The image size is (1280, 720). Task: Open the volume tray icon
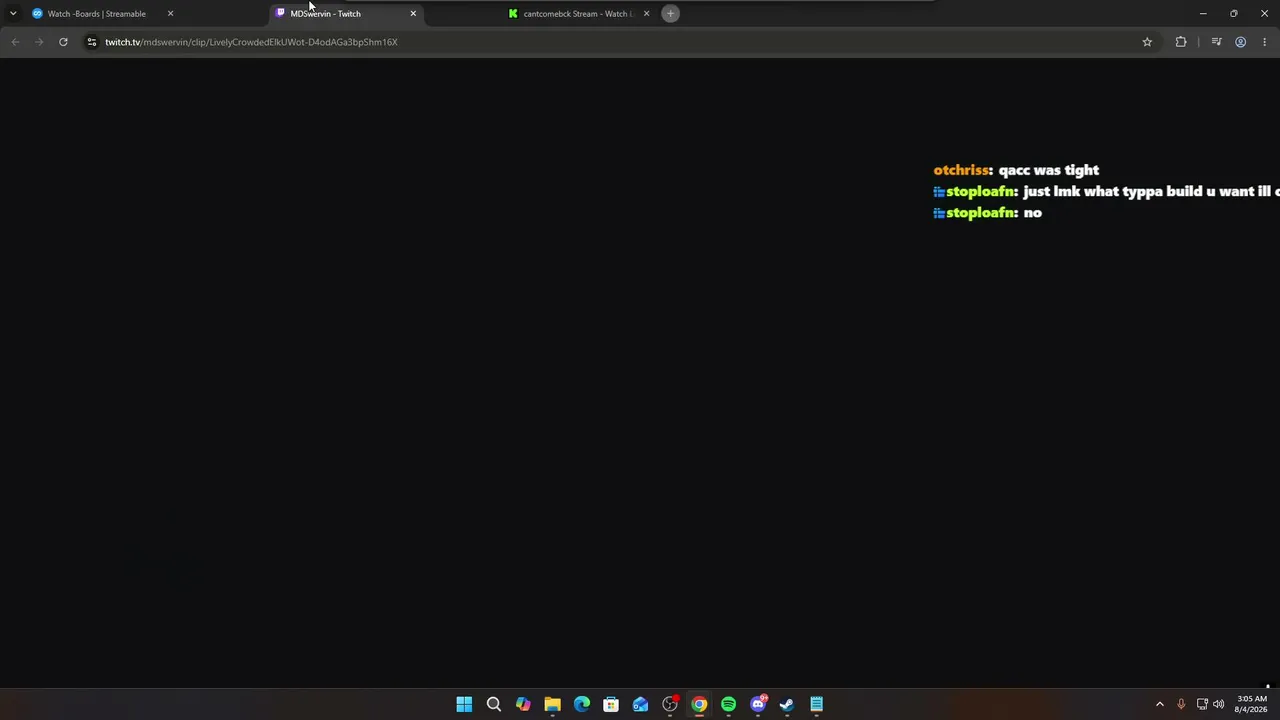[1218, 704]
